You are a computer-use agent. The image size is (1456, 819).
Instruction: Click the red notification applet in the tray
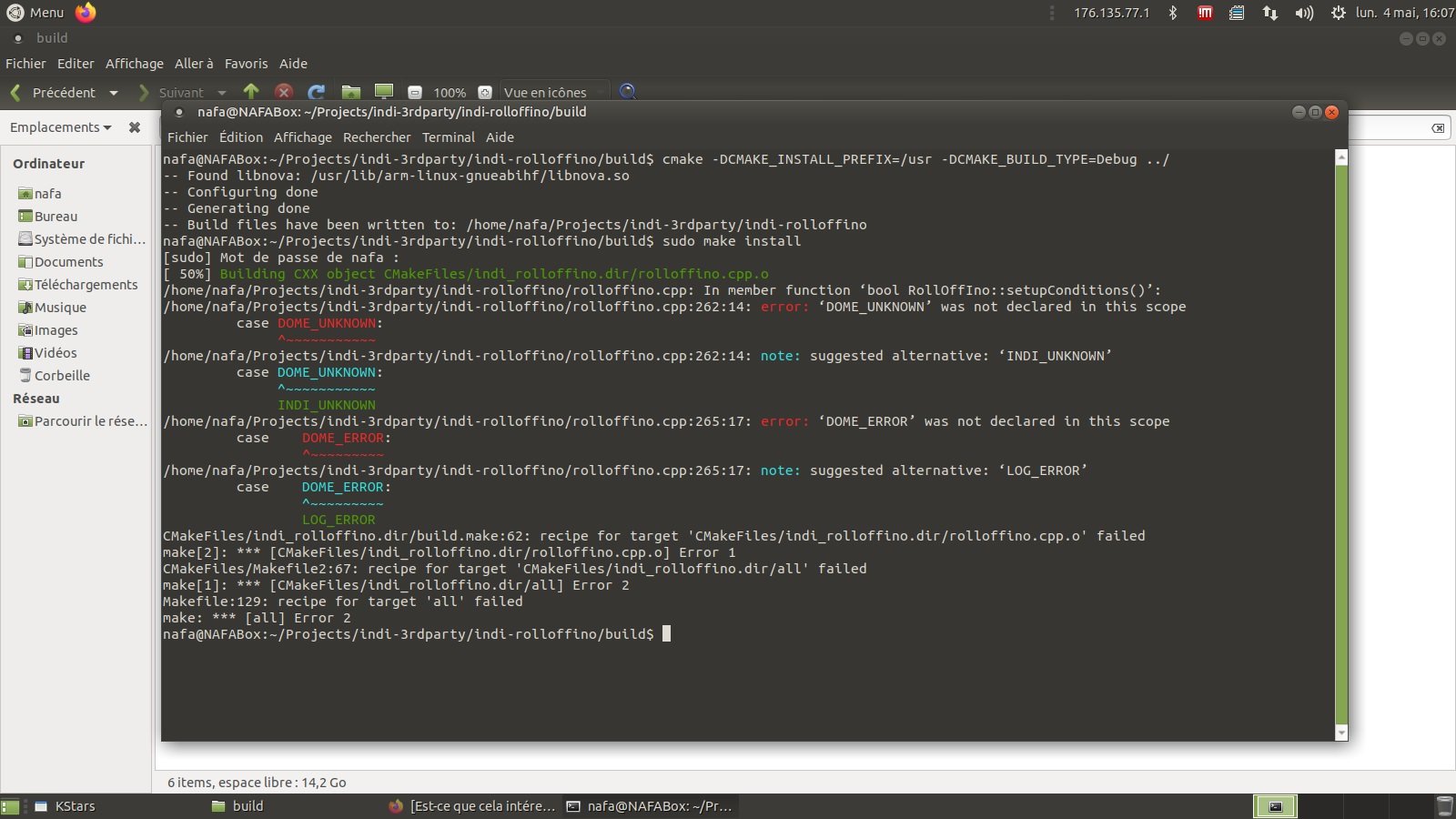1205,13
